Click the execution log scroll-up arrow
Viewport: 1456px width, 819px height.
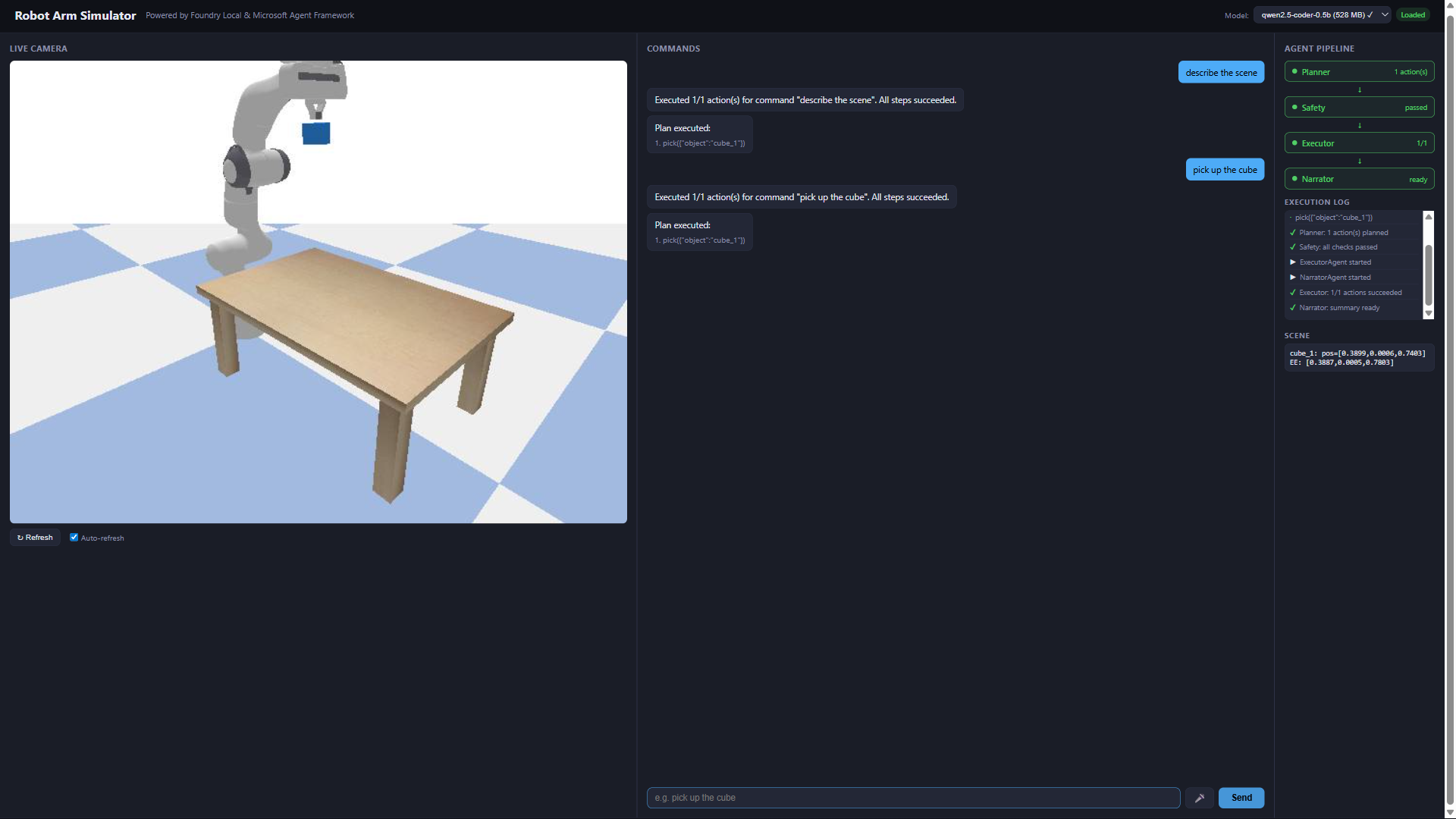click(1429, 217)
